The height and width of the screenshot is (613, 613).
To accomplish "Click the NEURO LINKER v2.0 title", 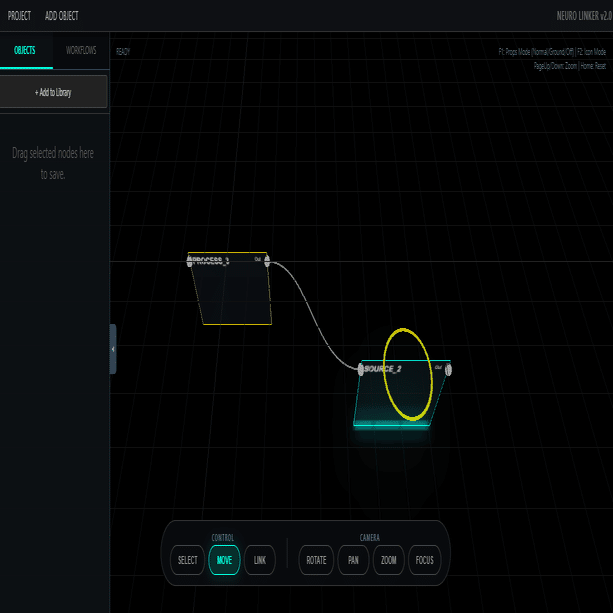I will click(x=584, y=16).
